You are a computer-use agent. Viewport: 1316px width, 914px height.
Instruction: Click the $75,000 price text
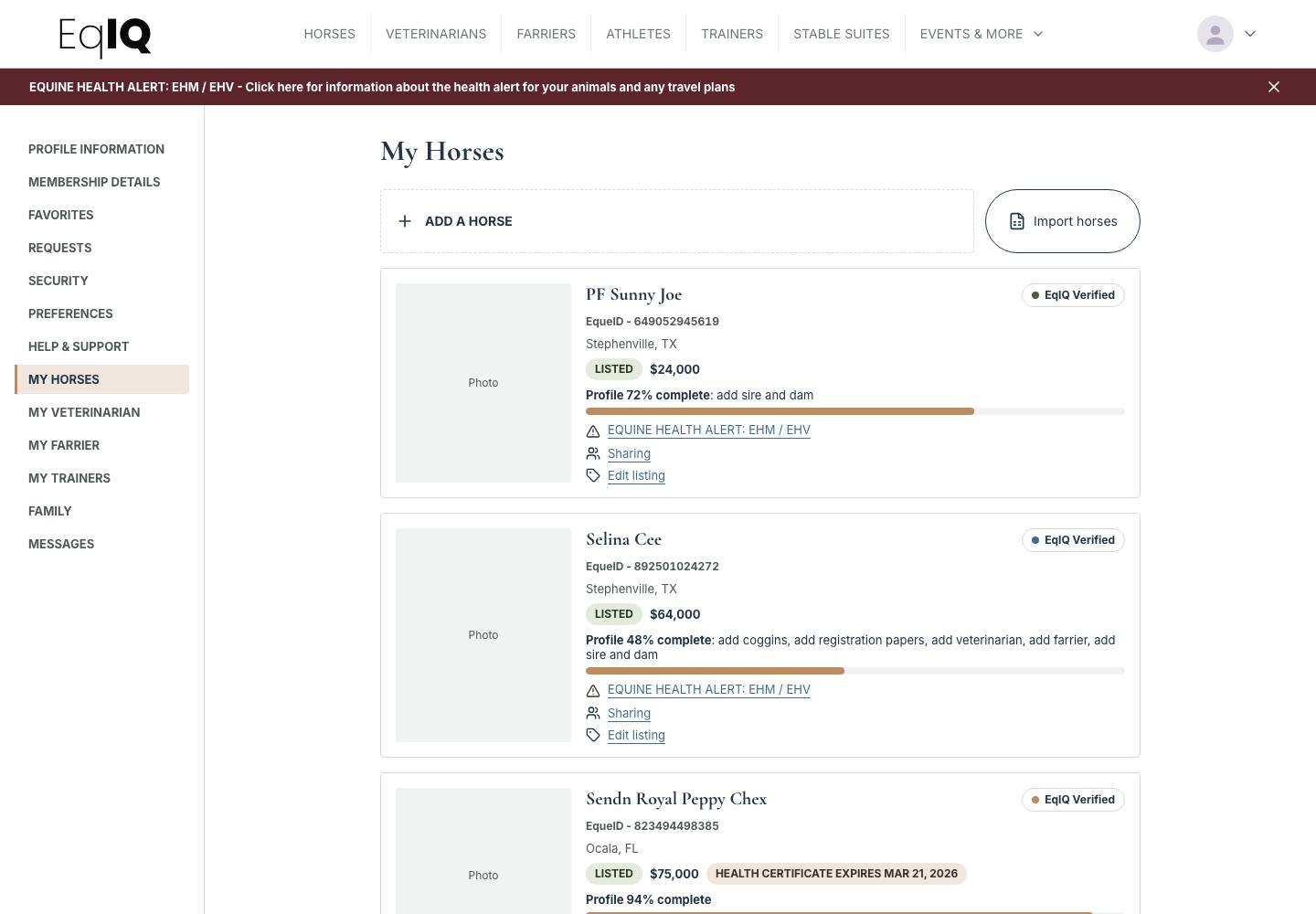[x=674, y=874]
